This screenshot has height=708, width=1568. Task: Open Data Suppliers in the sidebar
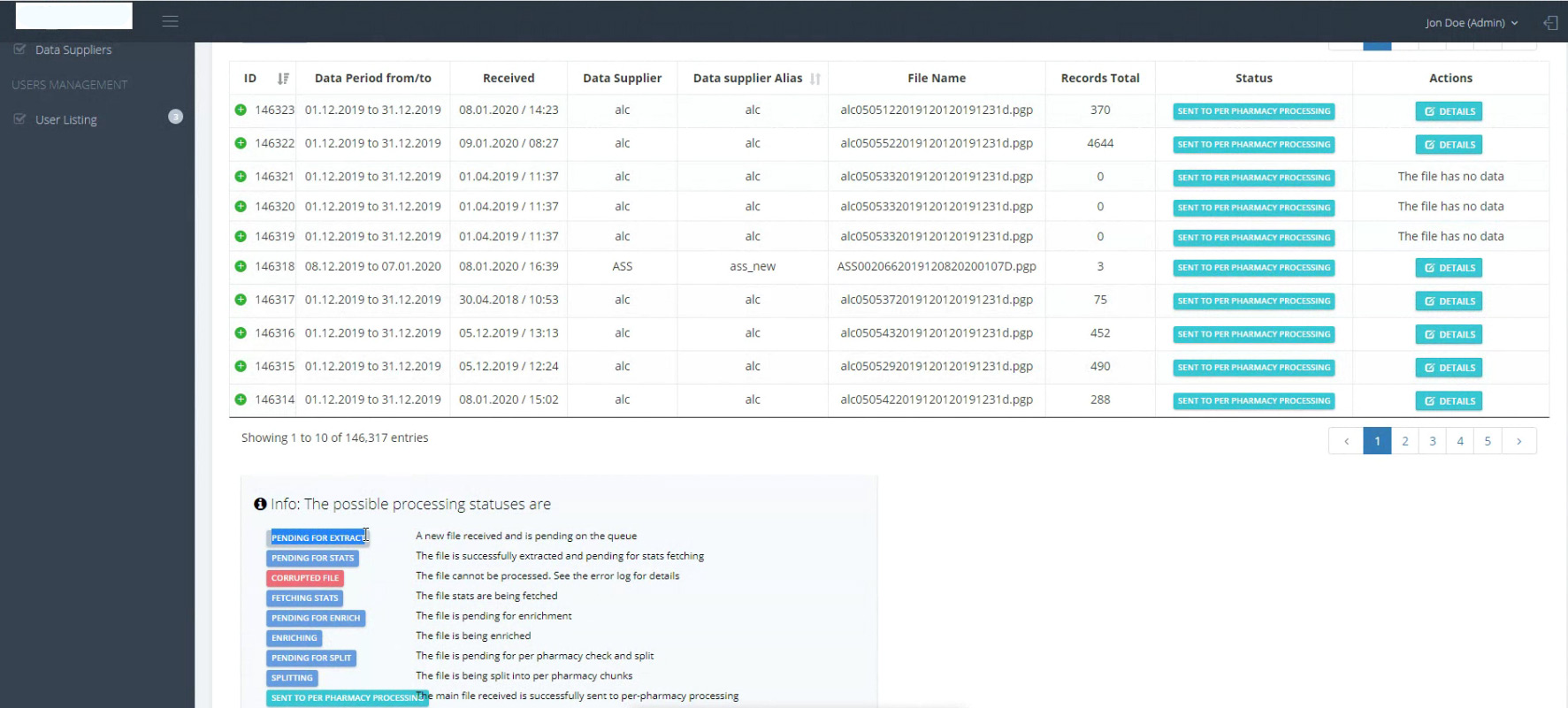point(73,50)
